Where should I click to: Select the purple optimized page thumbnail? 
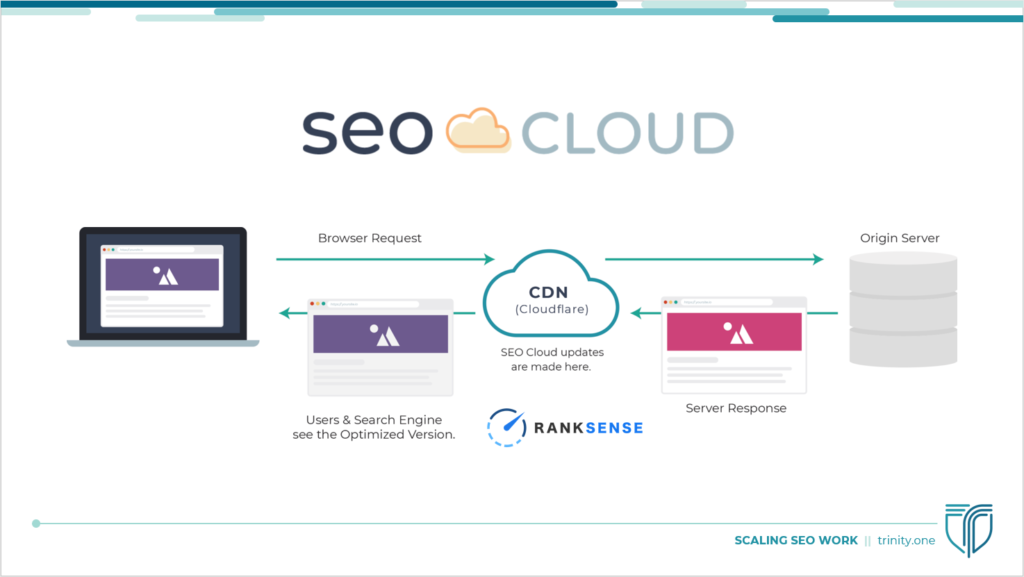tap(381, 347)
